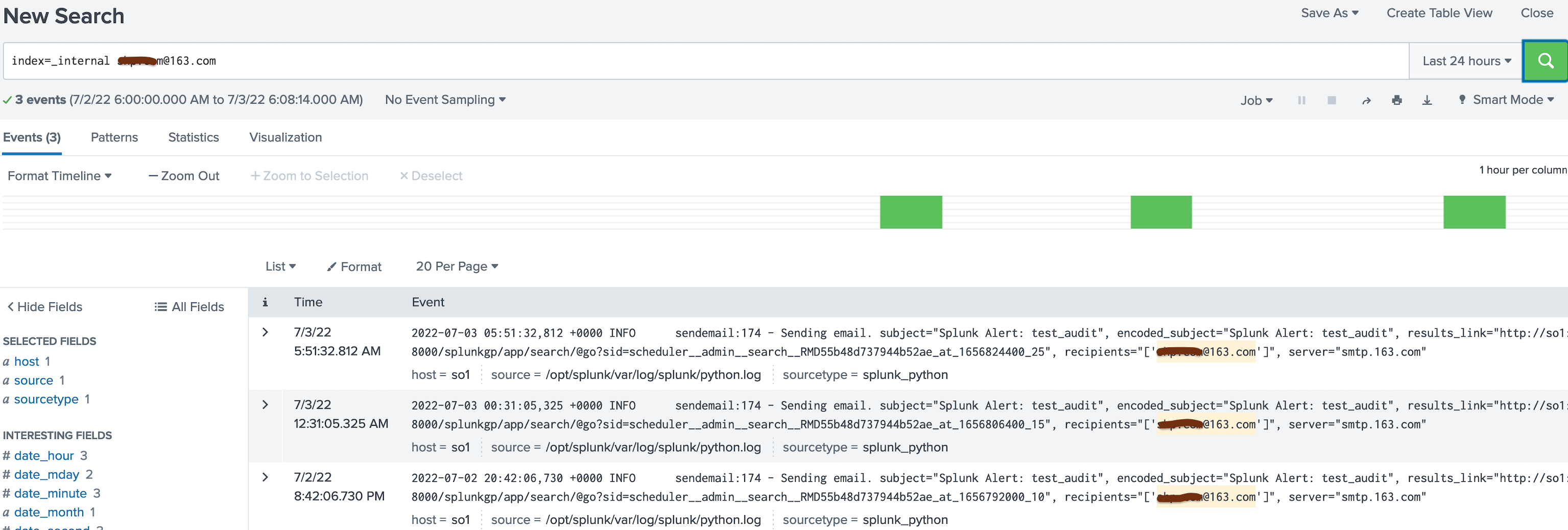
Task: Stop the search job
Action: pyautogui.click(x=1332, y=100)
